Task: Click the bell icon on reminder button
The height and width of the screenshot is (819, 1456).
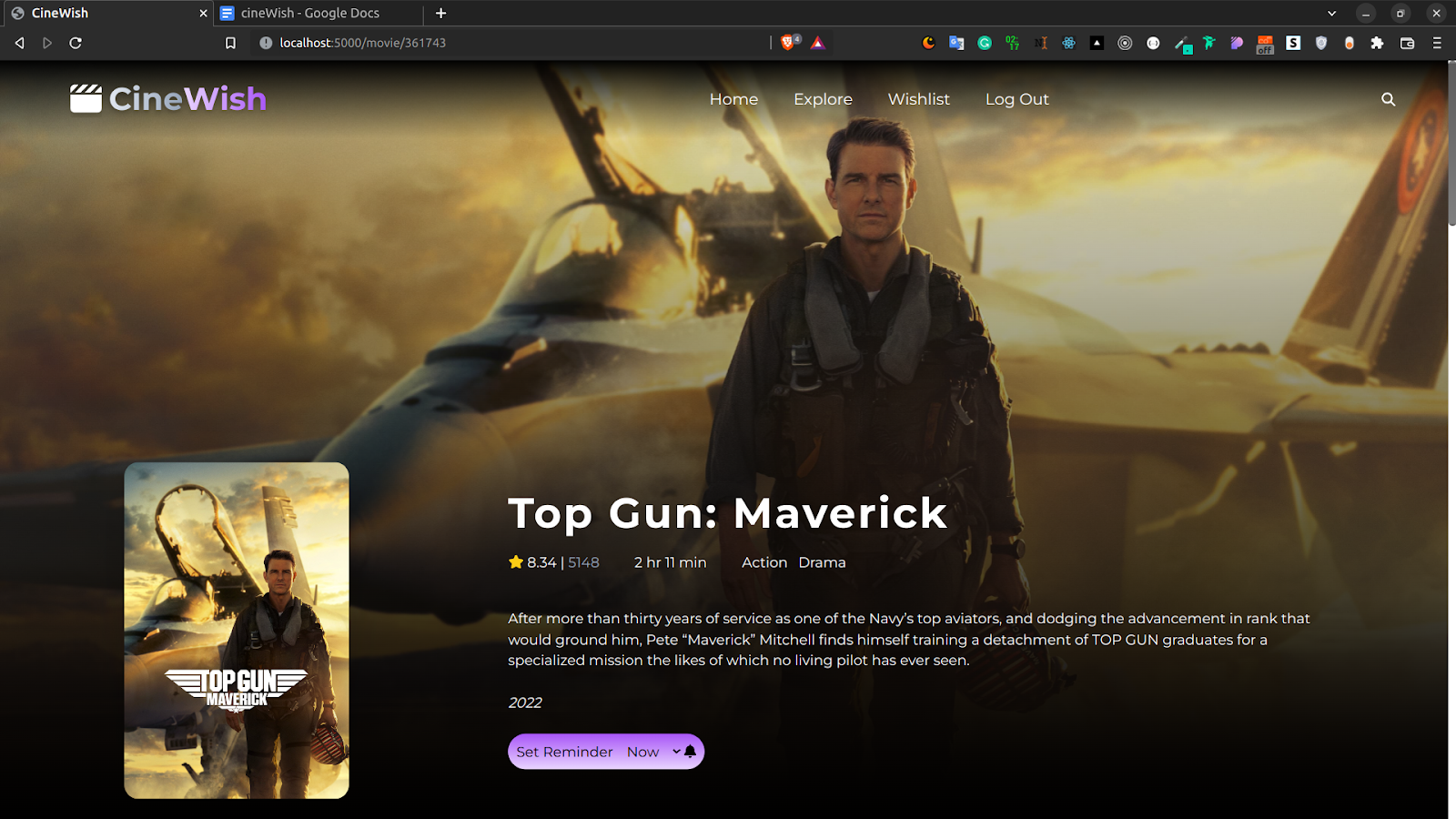Action: click(690, 752)
